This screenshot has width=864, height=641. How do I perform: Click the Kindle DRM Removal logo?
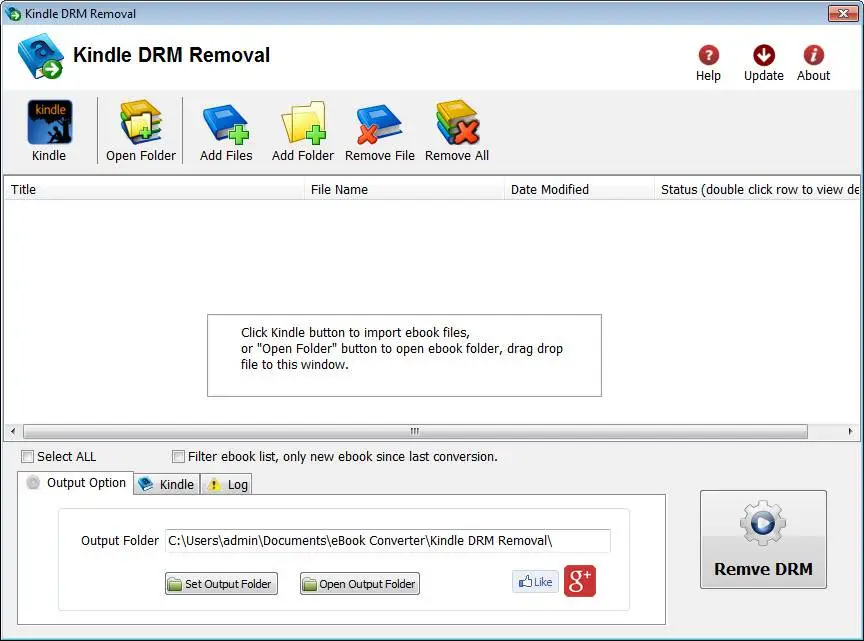(40, 56)
